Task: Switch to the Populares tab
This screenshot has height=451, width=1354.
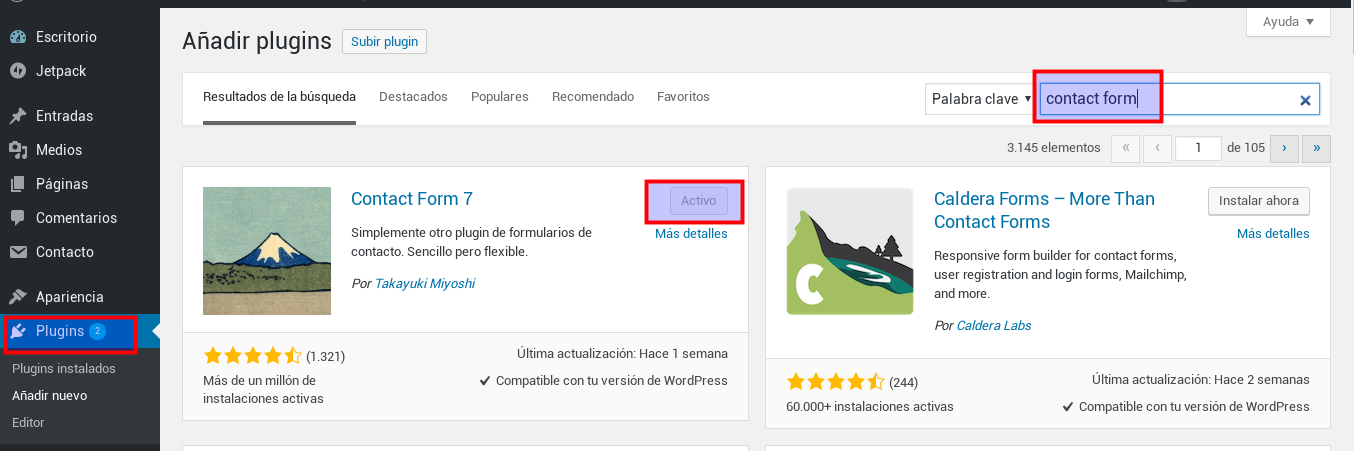Action: point(499,97)
